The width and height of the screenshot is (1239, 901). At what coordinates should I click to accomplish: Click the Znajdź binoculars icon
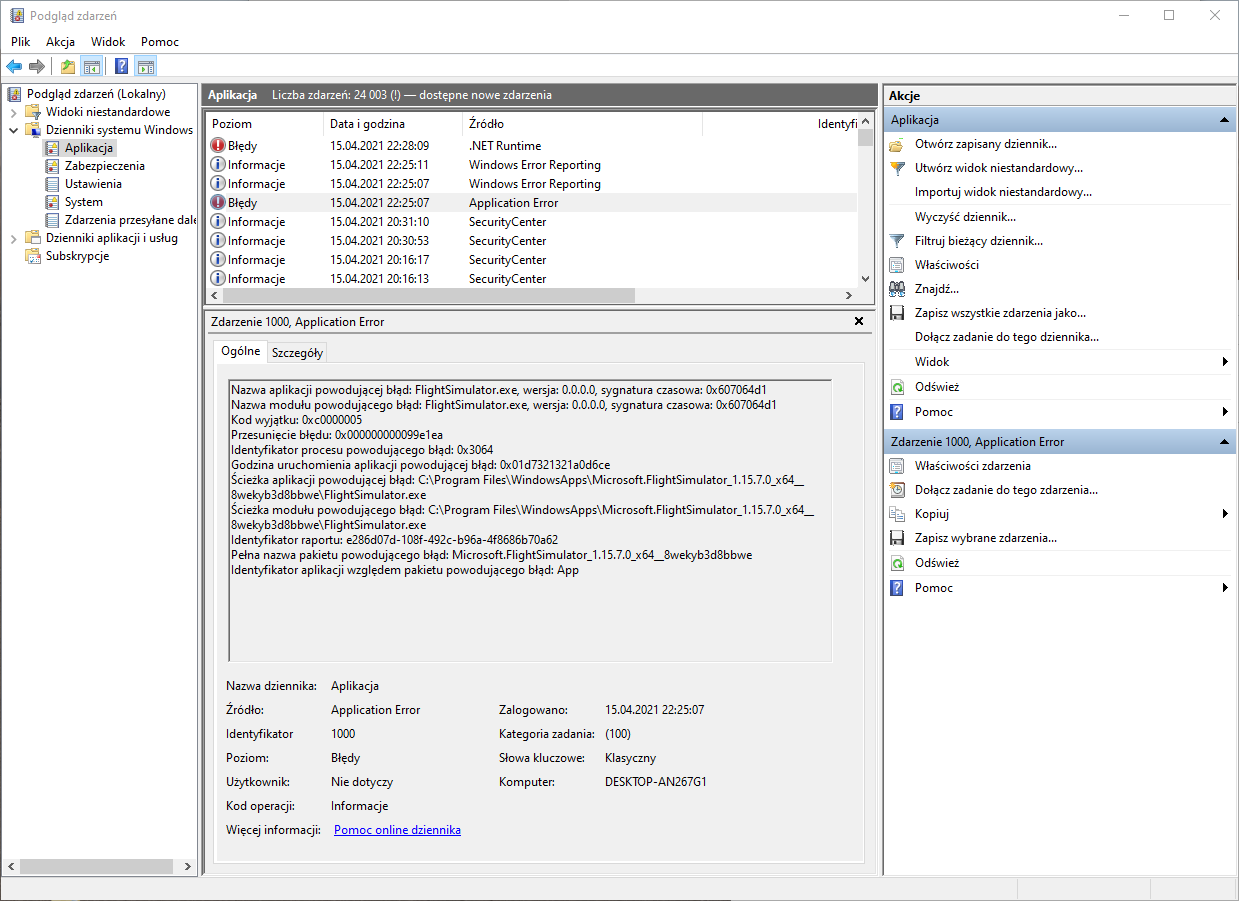click(897, 289)
